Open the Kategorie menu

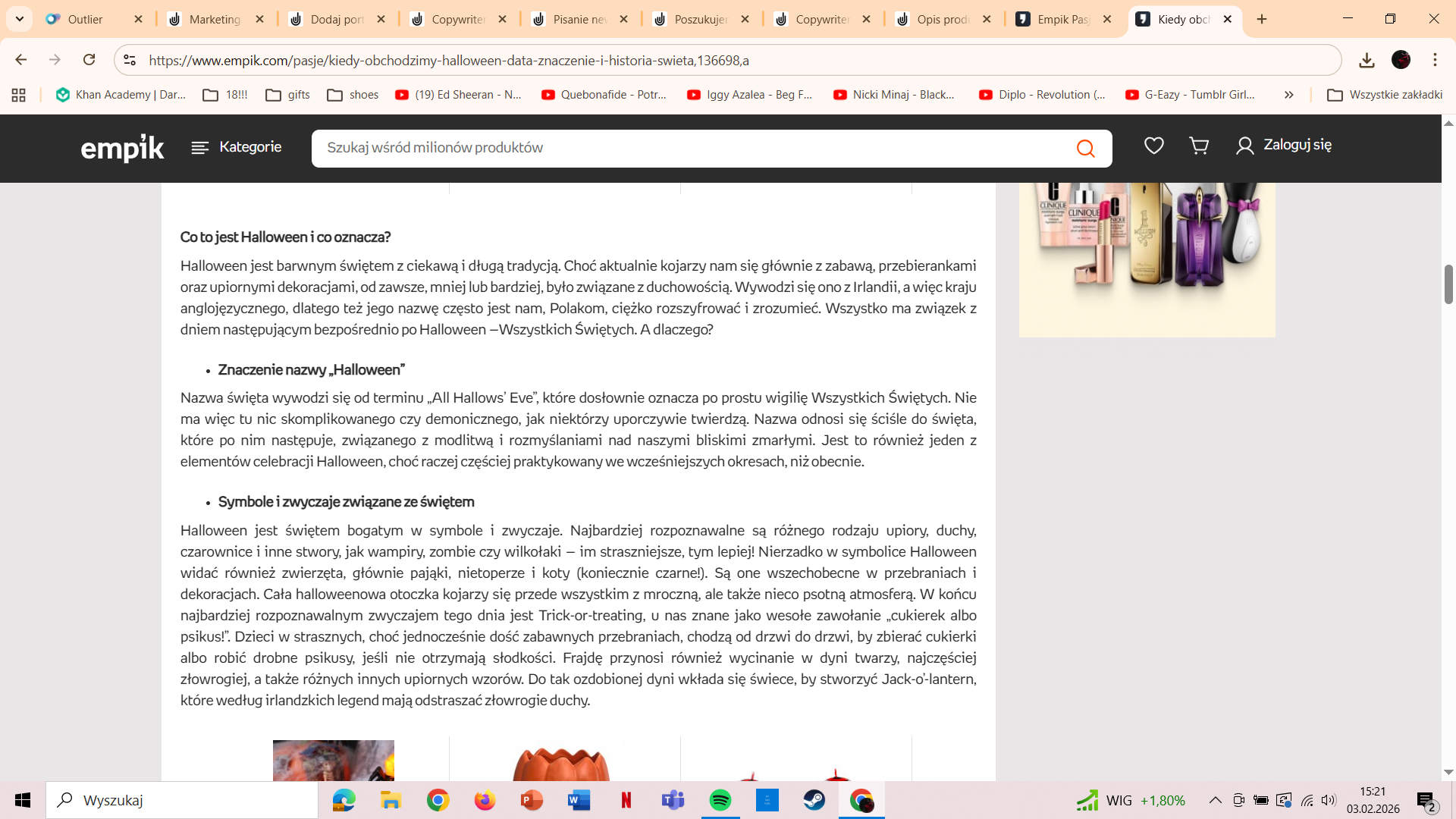[236, 147]
